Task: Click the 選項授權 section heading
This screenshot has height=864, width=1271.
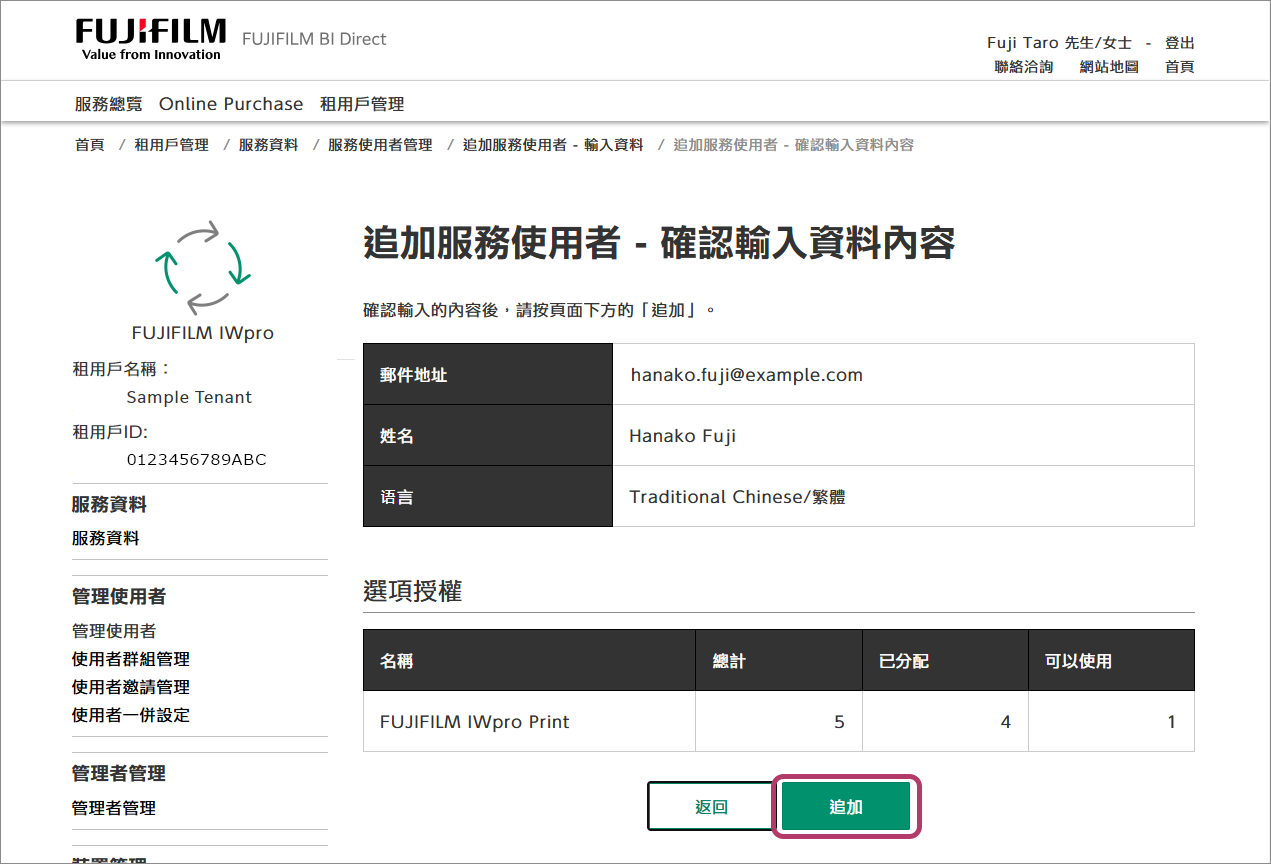Action: pos(412,591)
